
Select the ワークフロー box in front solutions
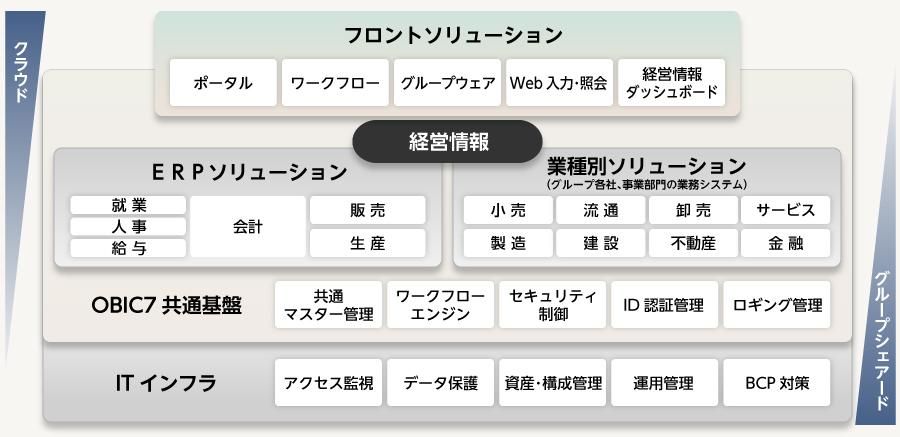(335, 83)
